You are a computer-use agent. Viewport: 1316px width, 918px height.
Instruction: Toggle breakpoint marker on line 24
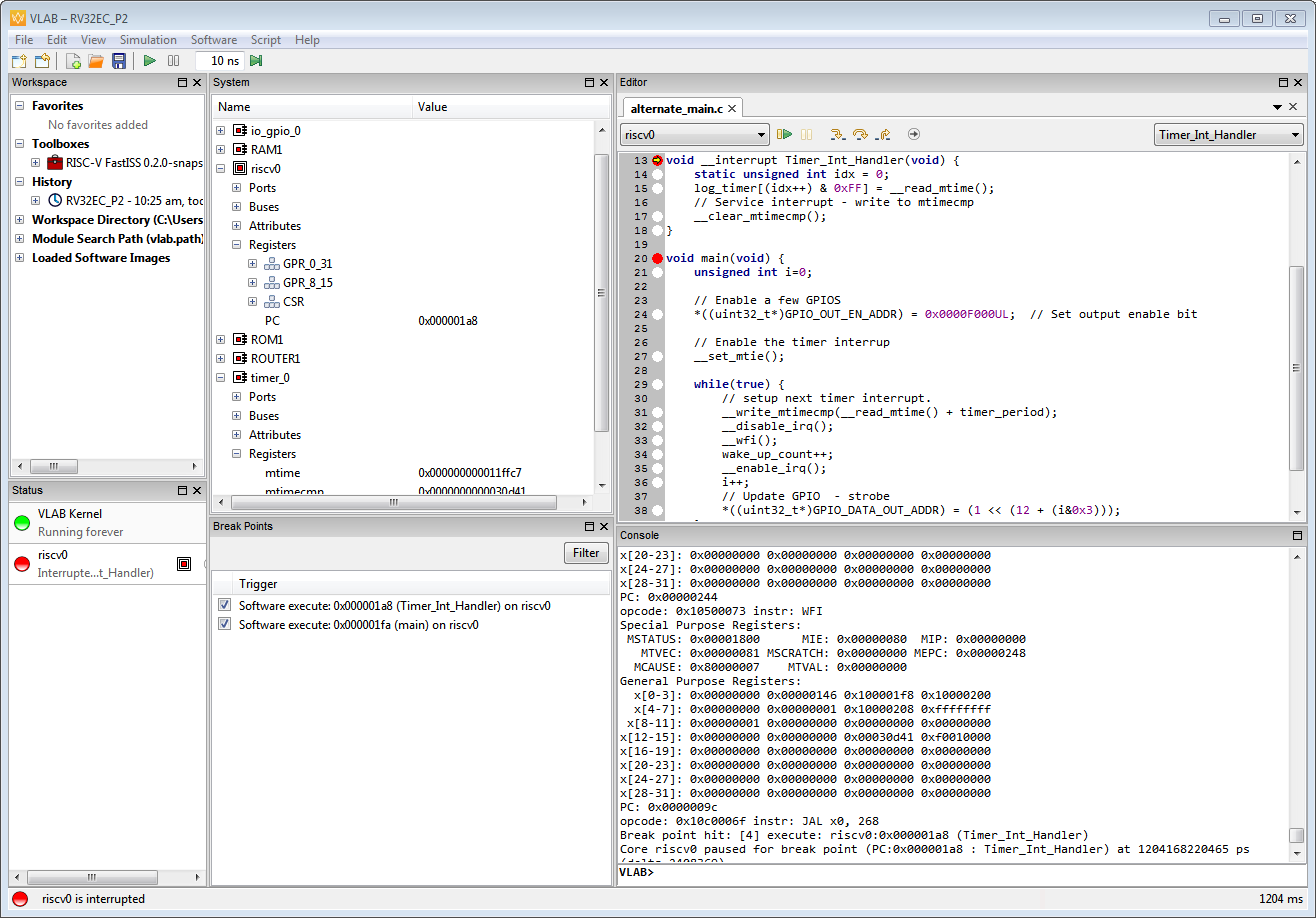(x=657, y=314)
